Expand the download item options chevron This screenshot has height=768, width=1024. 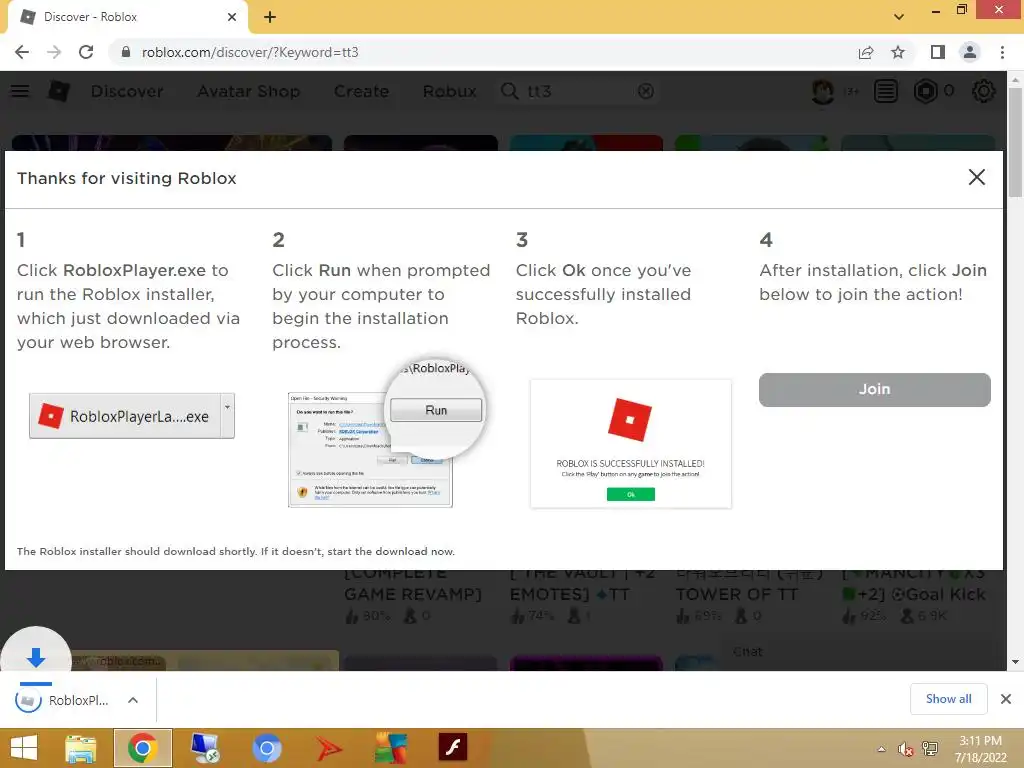[x=133, y=700]
